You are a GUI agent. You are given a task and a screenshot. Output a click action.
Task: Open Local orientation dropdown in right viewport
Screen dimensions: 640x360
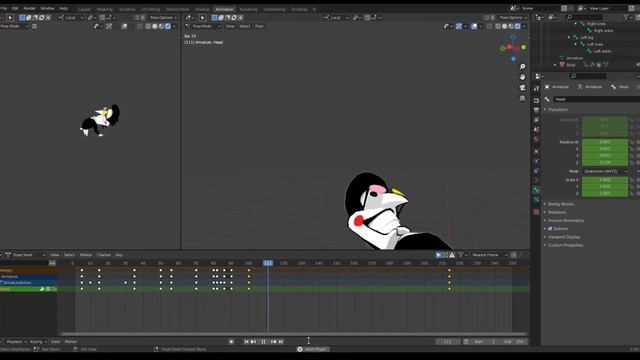[x=336, y=18]
